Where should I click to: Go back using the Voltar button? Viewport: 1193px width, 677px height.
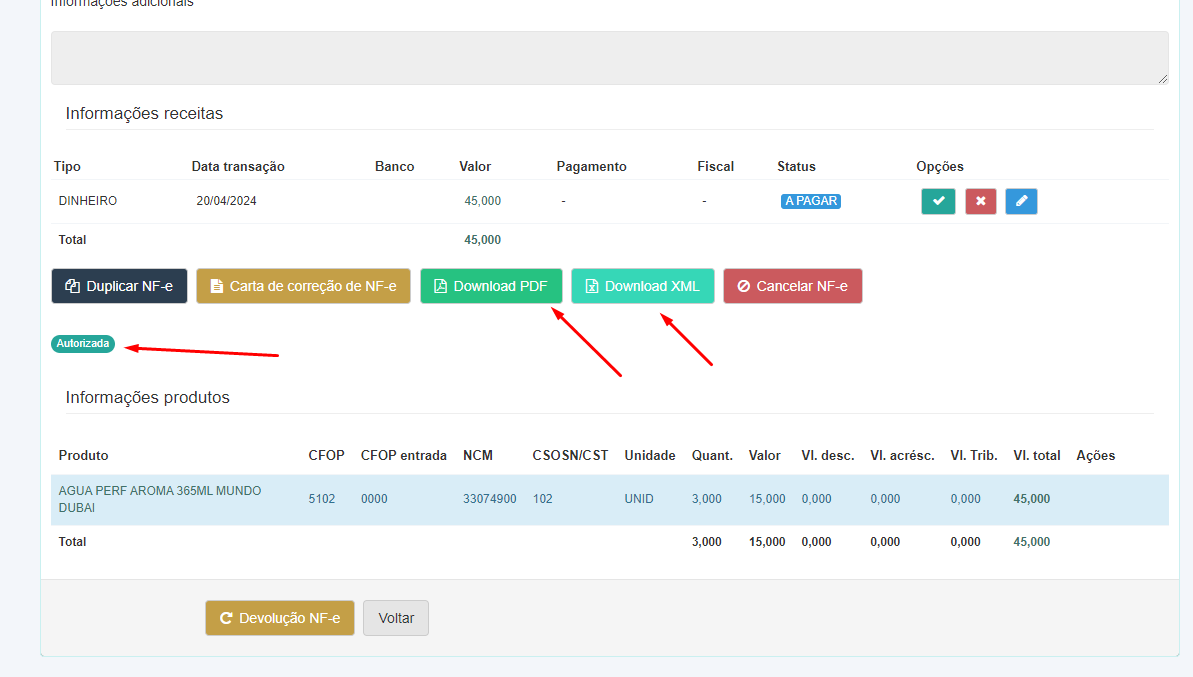click(396, 618)
